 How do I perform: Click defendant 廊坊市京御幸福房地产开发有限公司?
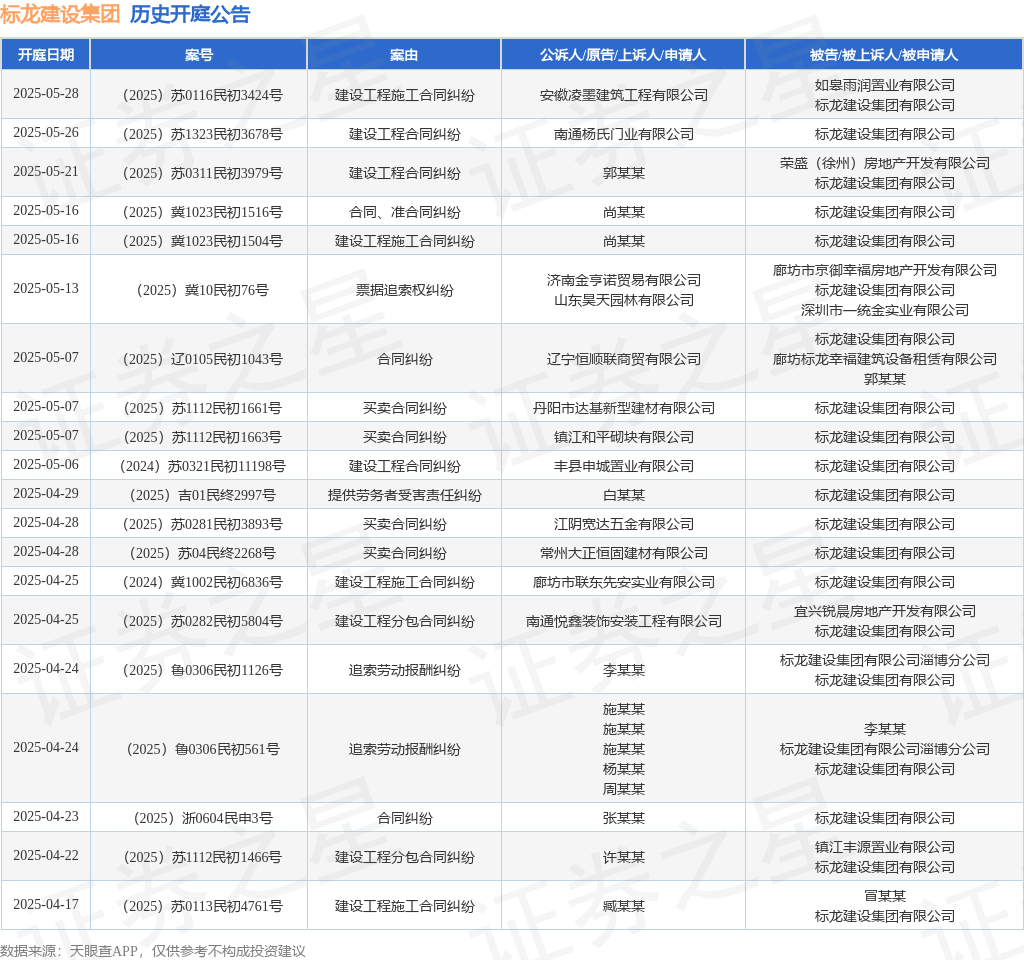[x=885, y=270]
